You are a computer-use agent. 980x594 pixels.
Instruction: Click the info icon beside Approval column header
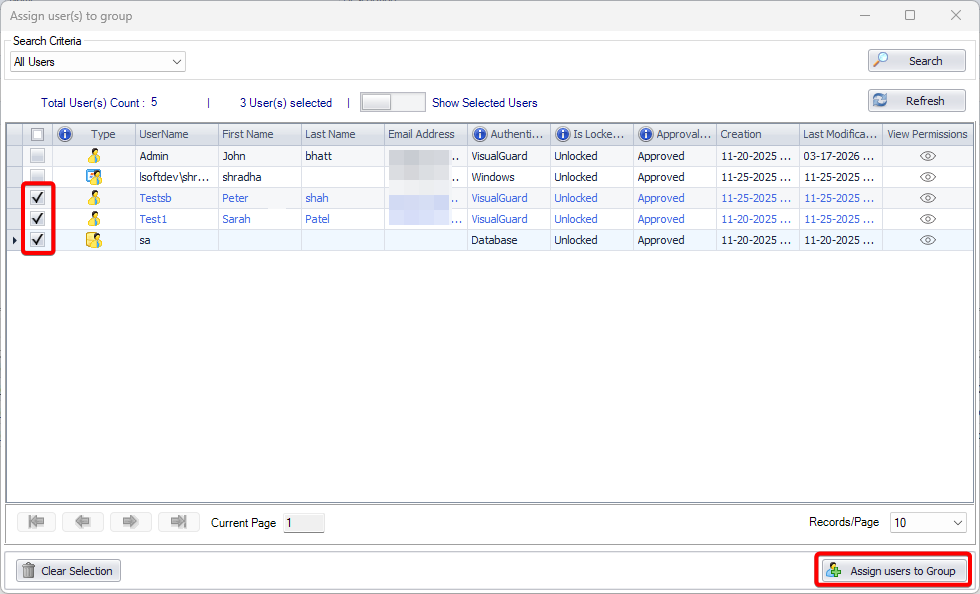coord(645,134)
